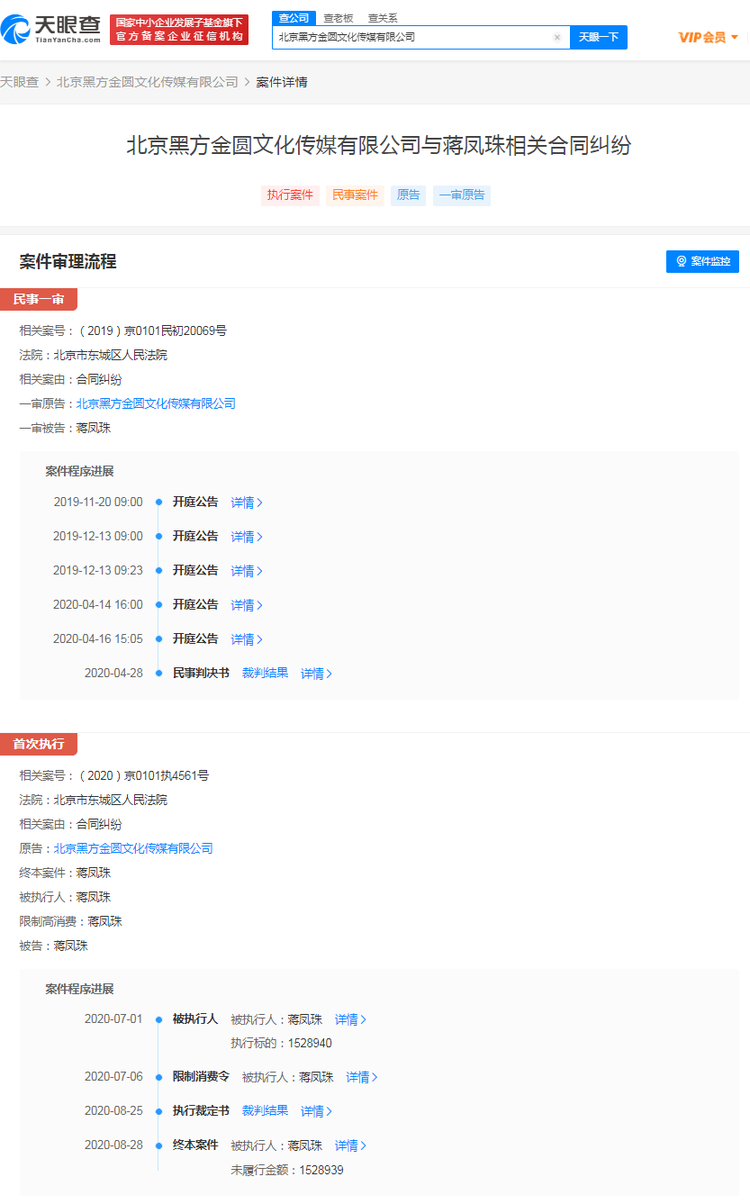Open 一审原告 company link in 民事一审

(x=156, y=404)
